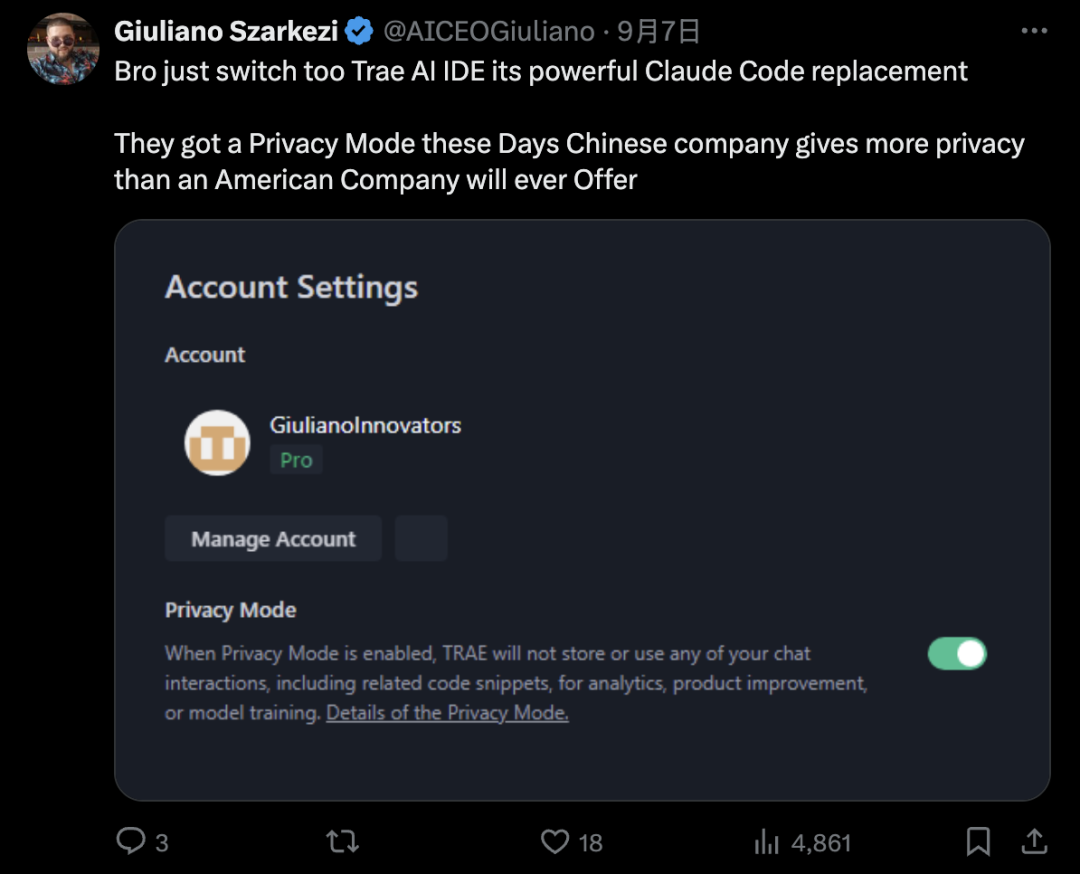Click the blue verified badge
This screenshot has height=874, width=1080.
359,32
